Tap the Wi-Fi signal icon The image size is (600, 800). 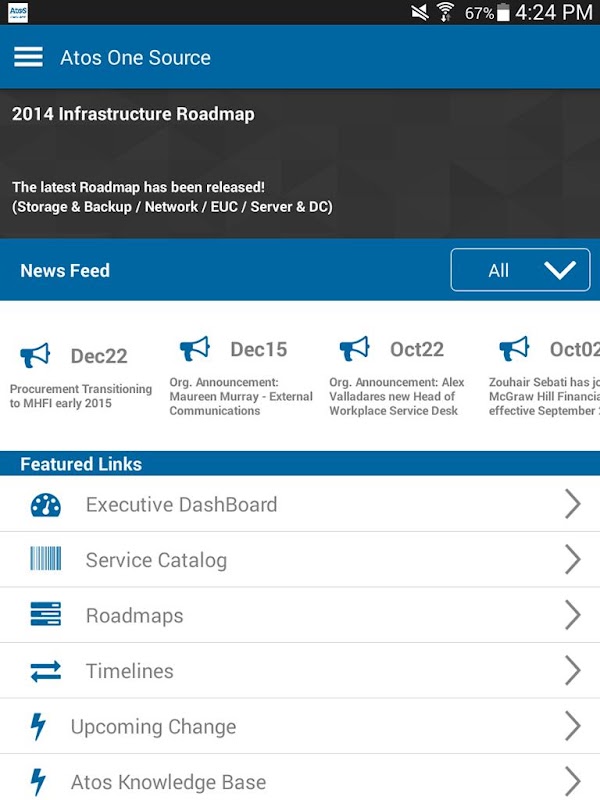click(x=445, y=12)
